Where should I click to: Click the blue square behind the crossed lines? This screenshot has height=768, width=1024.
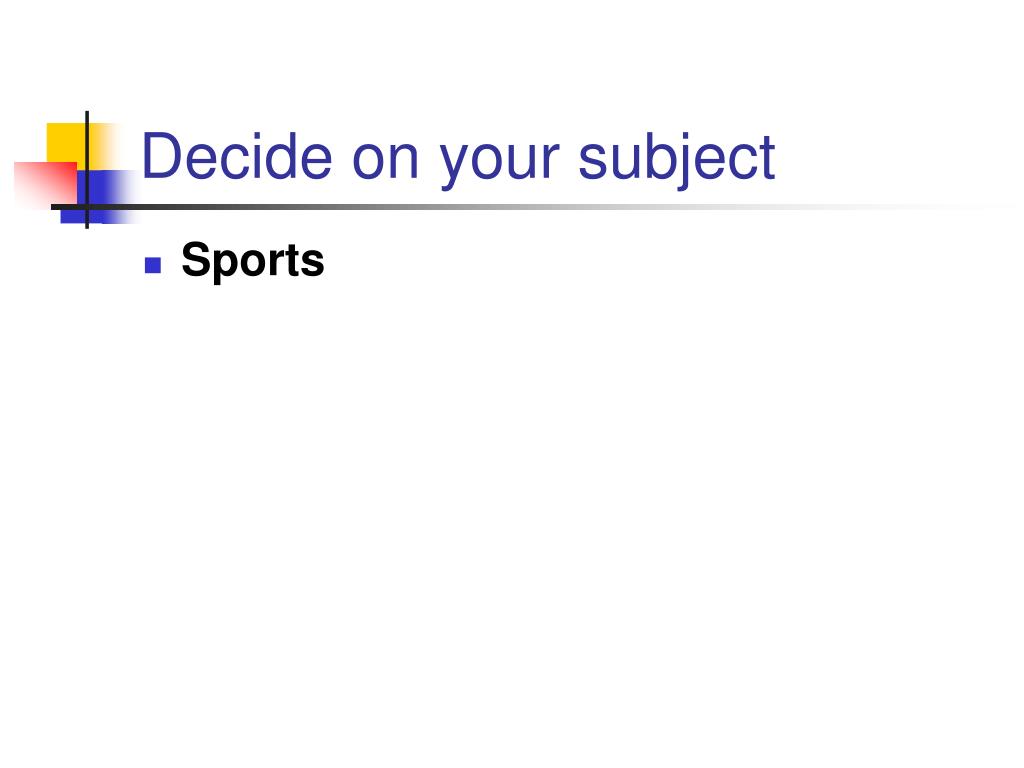pos(98,197)
